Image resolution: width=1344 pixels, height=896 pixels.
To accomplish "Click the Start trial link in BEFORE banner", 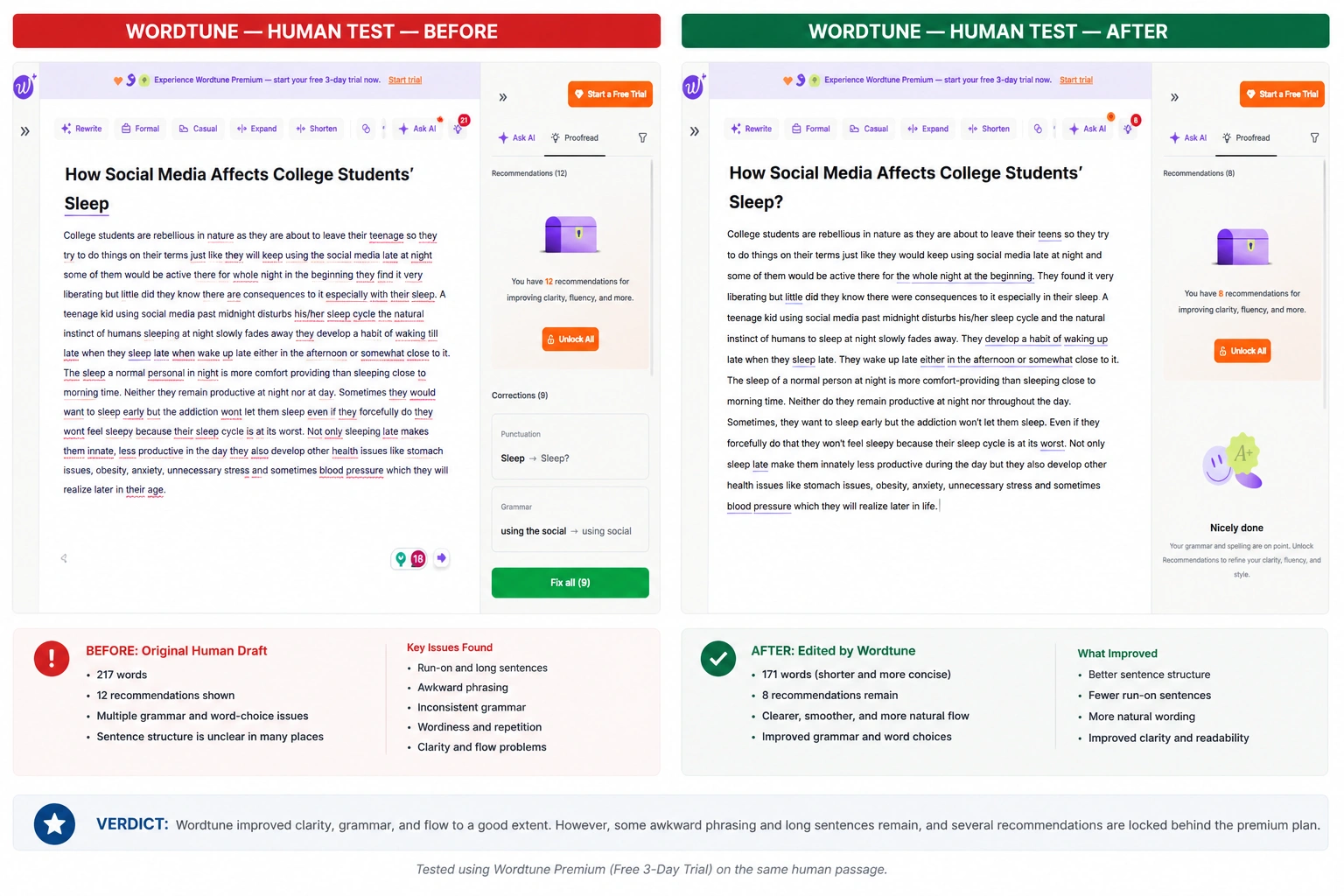I will coord(405,80).
